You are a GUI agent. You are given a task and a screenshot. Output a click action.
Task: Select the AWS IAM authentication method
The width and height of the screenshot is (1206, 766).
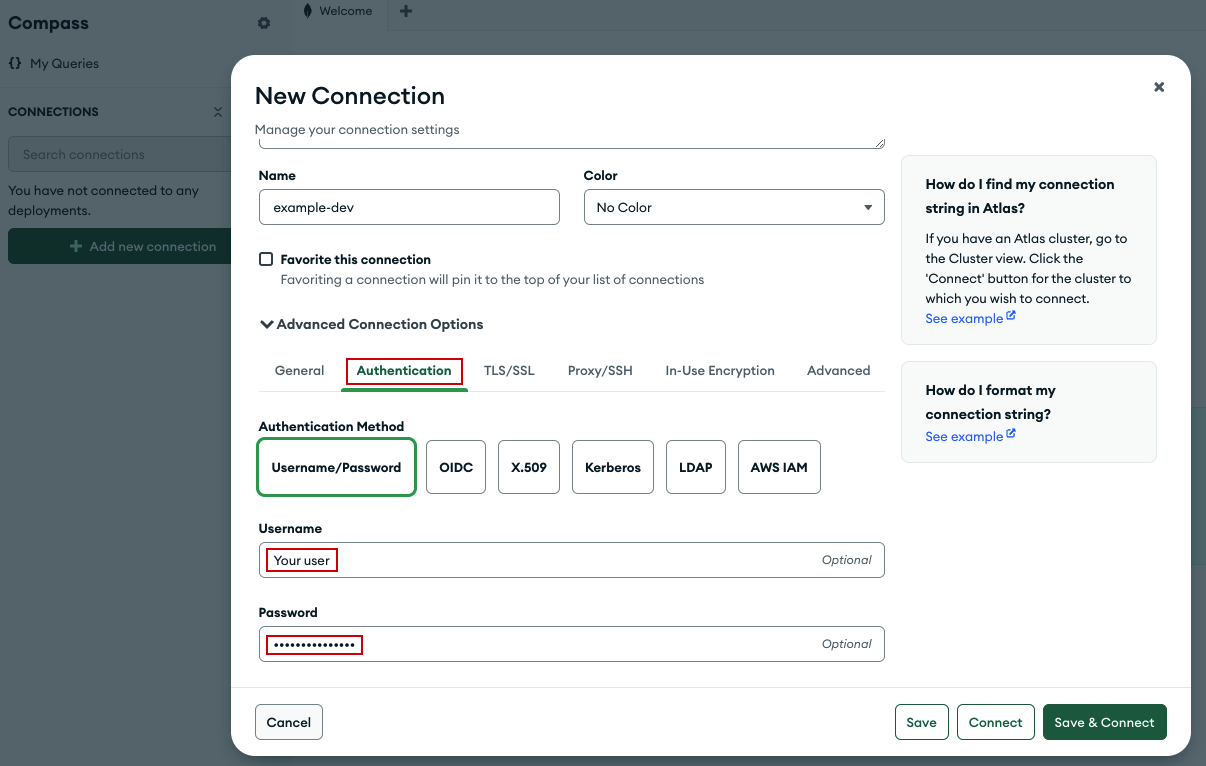coord(779,467)
